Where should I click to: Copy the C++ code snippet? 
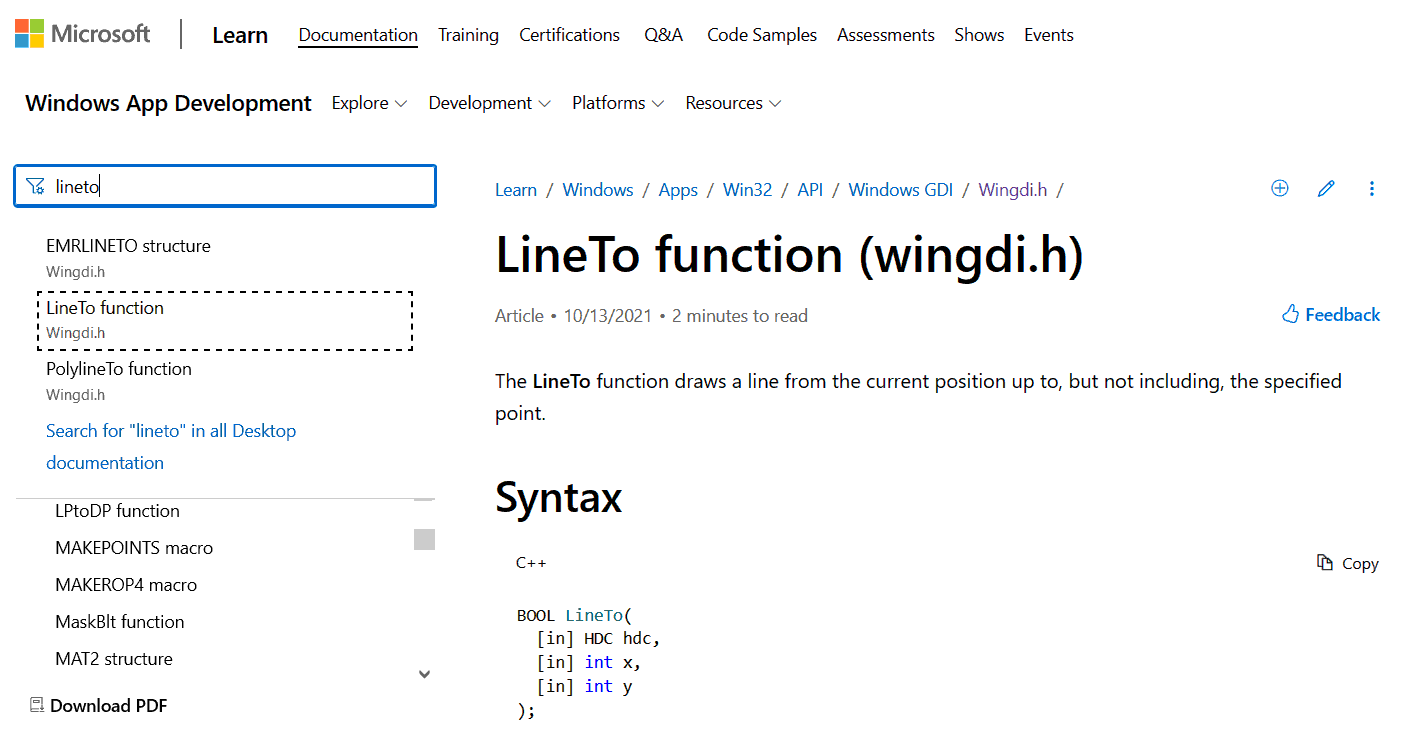click(1348, 563)
